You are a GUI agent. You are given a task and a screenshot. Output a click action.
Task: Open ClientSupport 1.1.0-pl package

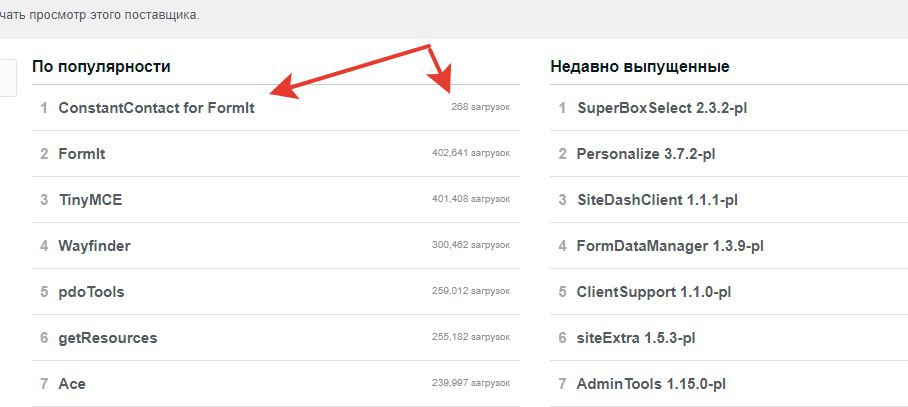coord(654,292)
